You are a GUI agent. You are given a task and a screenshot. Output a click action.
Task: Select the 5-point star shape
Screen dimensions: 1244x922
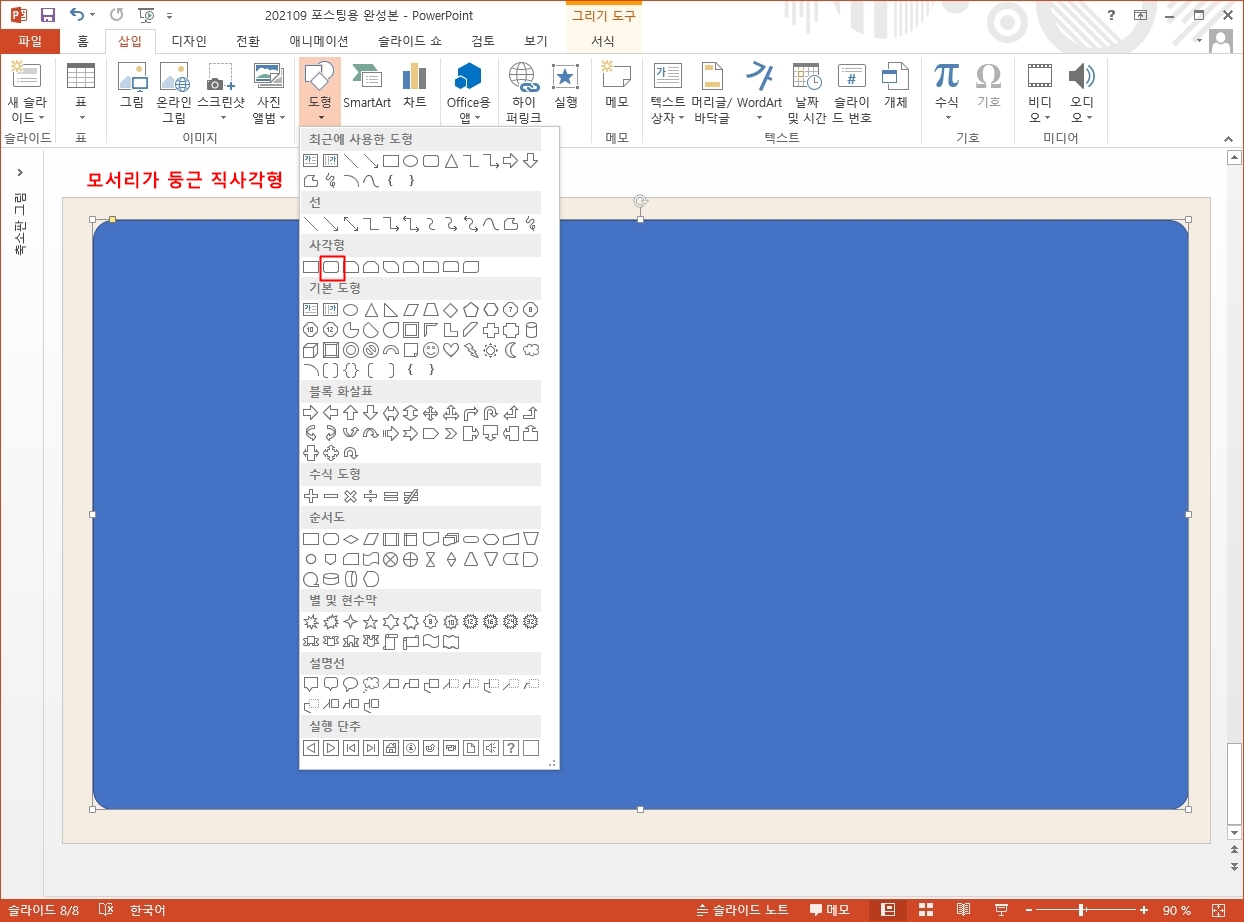point(371,622)
